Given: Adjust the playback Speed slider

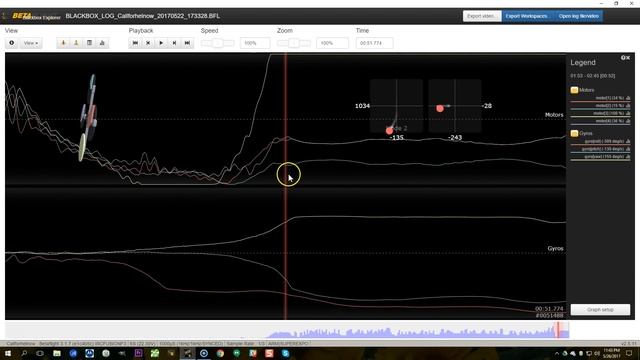Looking at the screenshot, I should point(218,43).
